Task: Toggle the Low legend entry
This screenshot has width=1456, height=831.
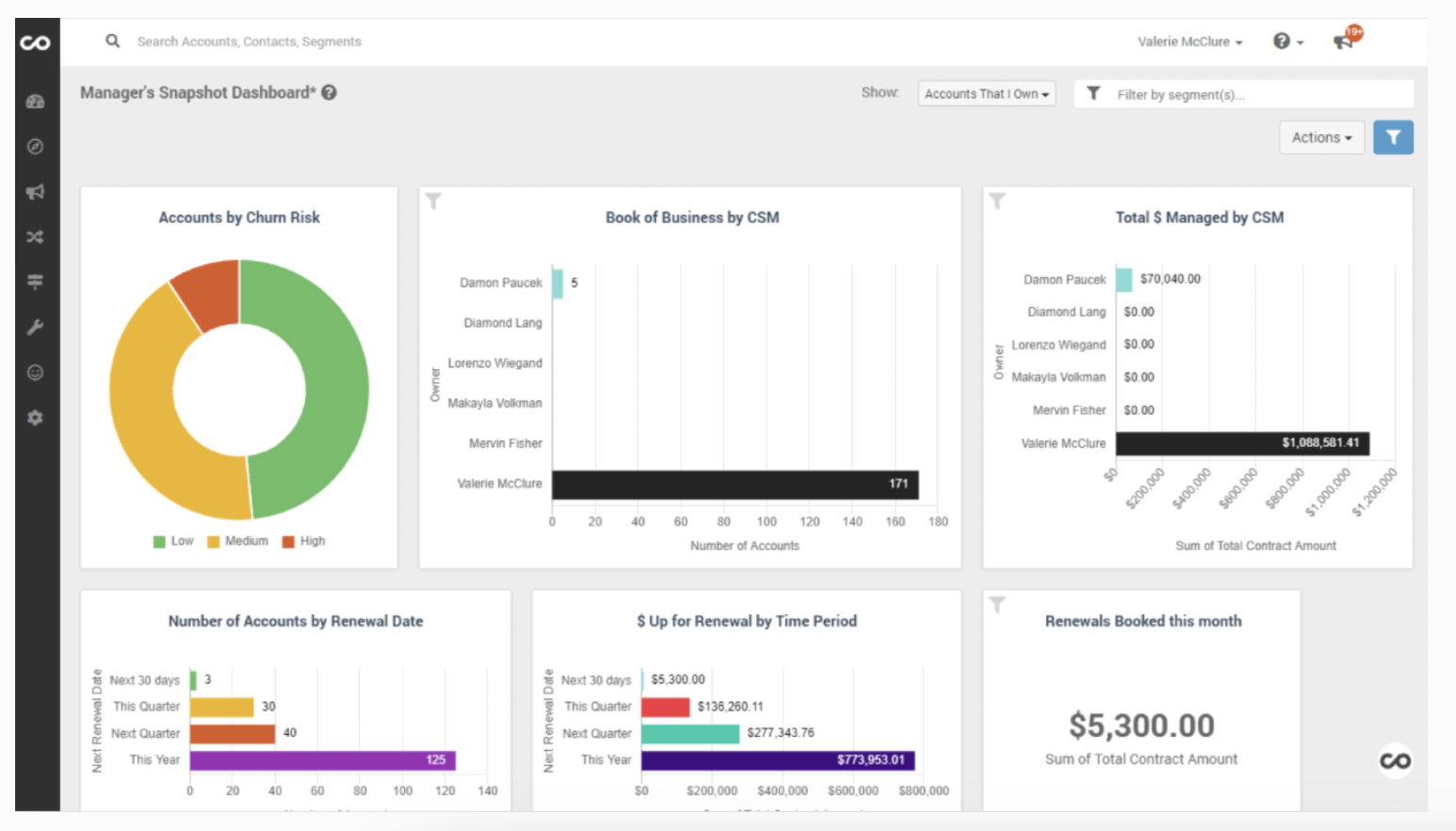Action: click(173, 541)
